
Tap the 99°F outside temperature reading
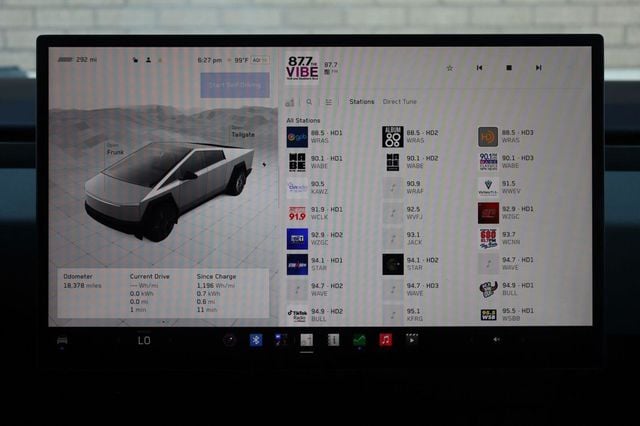241,60
